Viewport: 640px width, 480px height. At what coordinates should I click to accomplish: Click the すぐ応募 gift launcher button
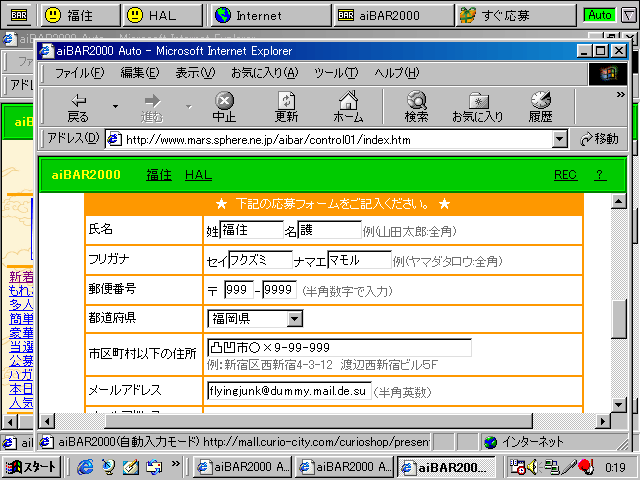pyautogui.click(x=516, y=16)
